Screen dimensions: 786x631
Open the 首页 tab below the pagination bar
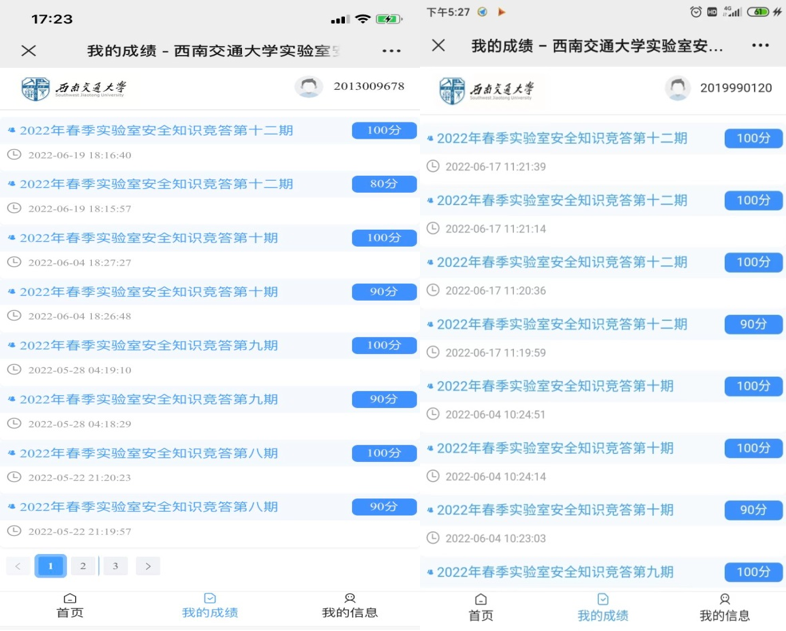[x=70, y=606]
